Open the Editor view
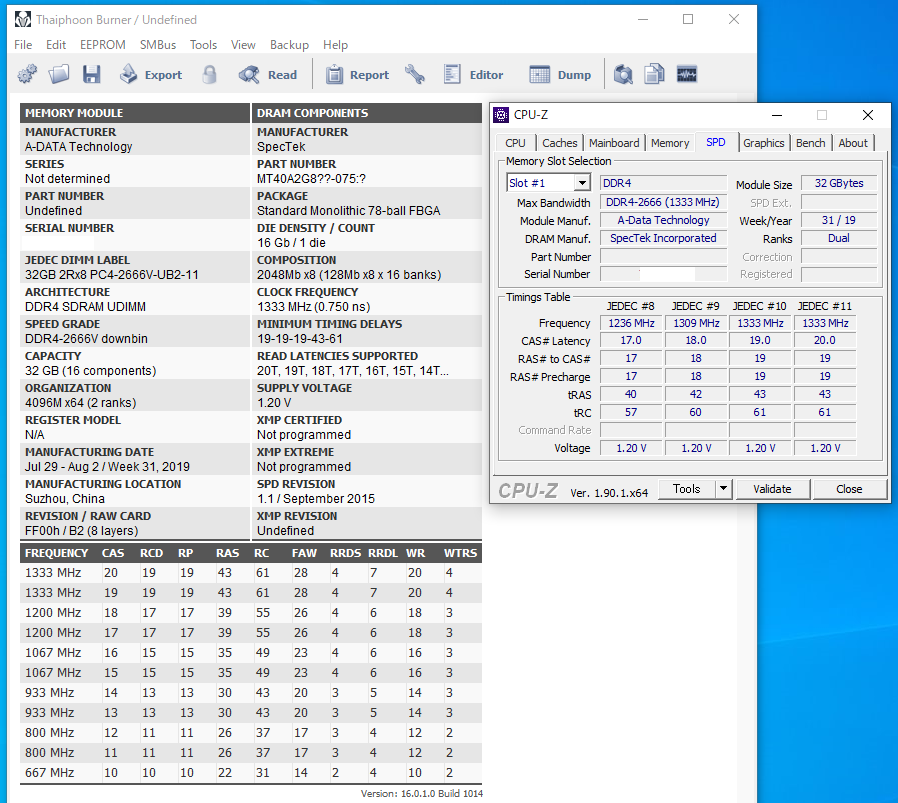 click(473, 74)
